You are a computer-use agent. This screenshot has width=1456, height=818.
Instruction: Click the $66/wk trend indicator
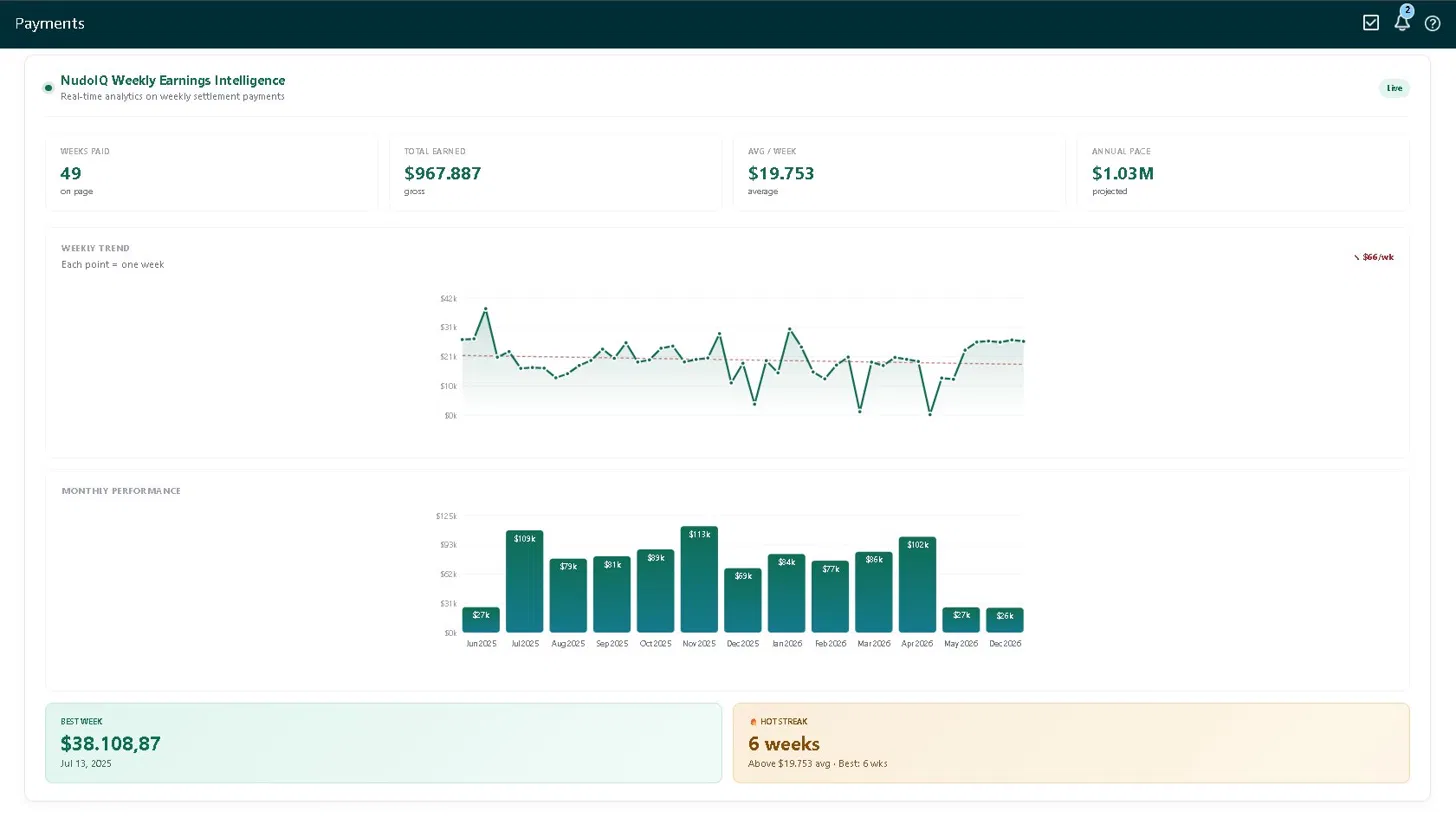[1373, 257]
